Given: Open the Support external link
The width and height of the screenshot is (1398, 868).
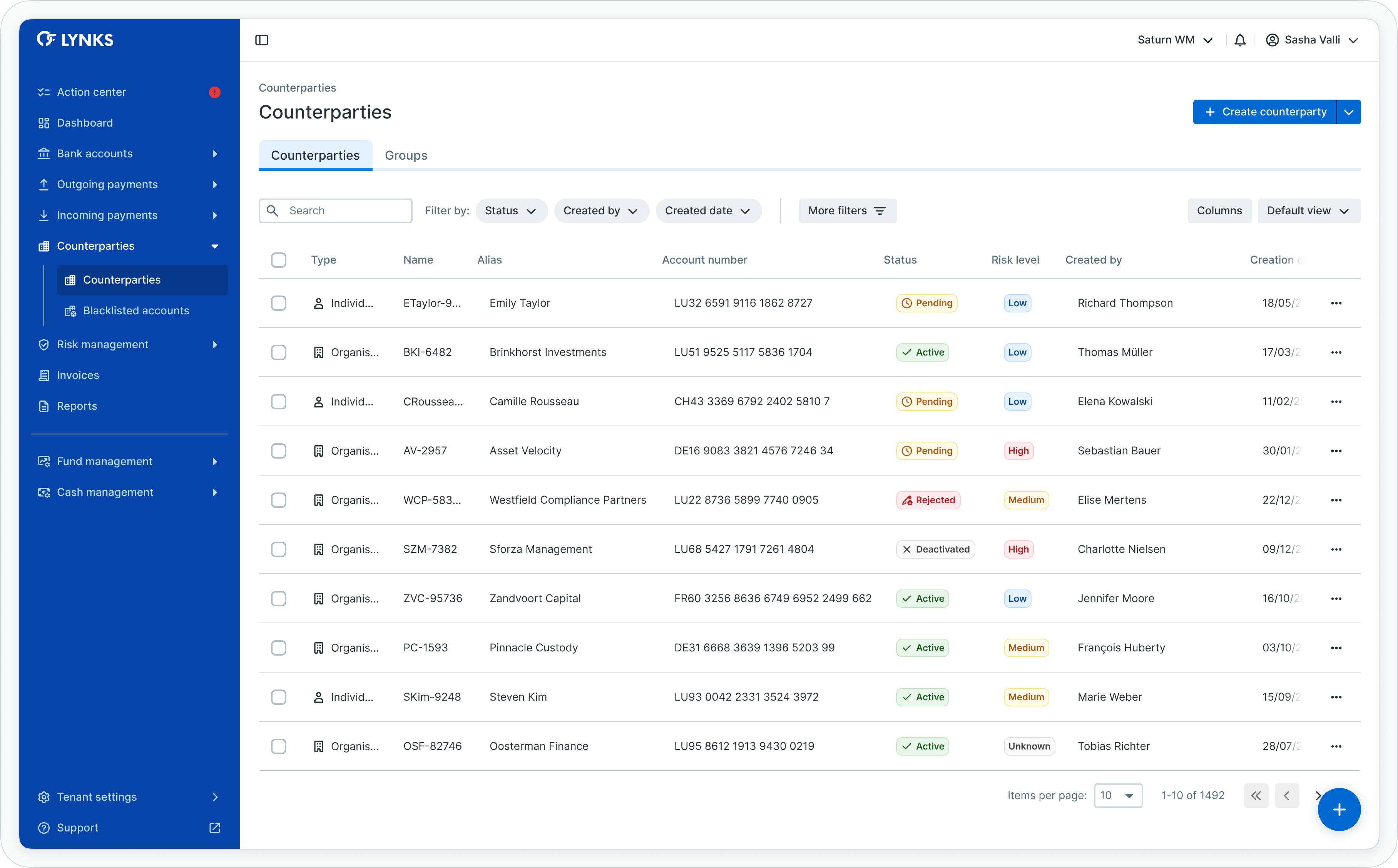Looking at the screenshot, I should click(x=214, y=828).
